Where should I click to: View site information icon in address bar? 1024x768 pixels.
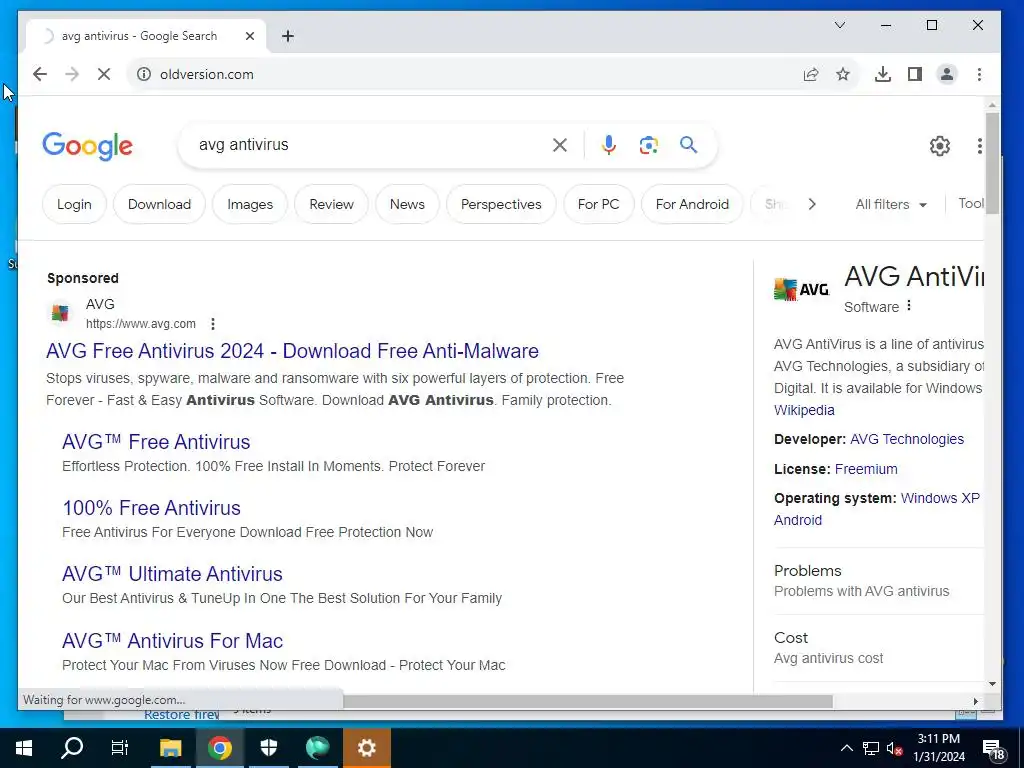(144, 74)
